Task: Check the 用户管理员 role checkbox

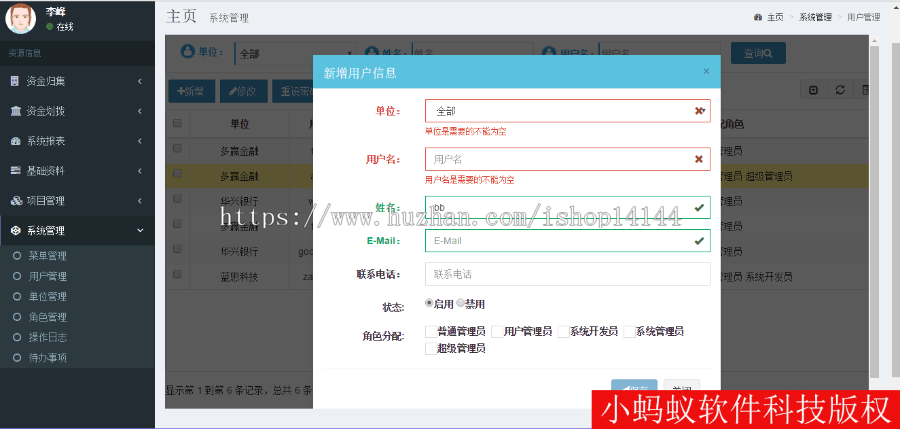Action: [497, 331]
